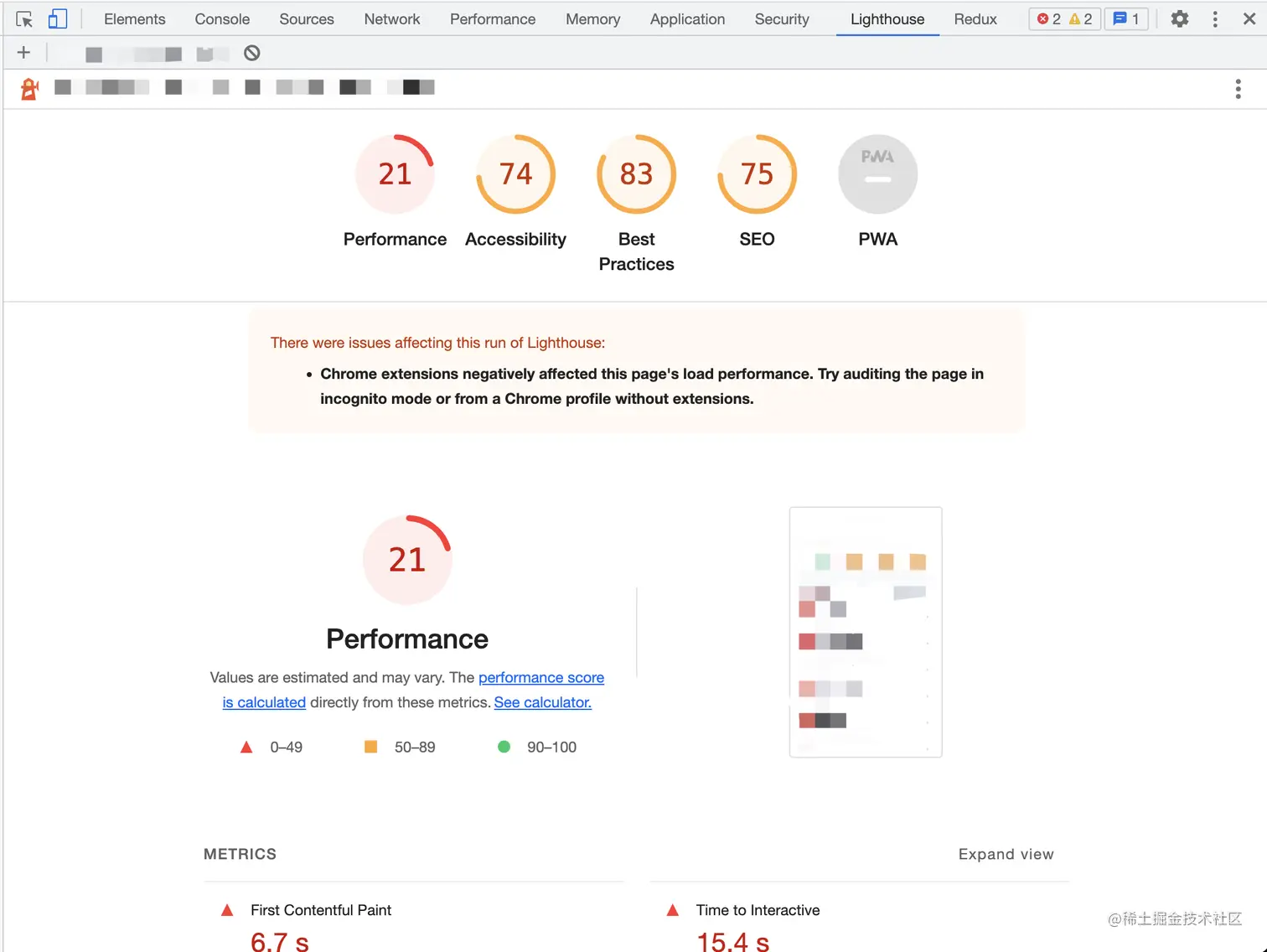Switch to the Elements tab
This screenshot has height=952, width=1267.
134,18
